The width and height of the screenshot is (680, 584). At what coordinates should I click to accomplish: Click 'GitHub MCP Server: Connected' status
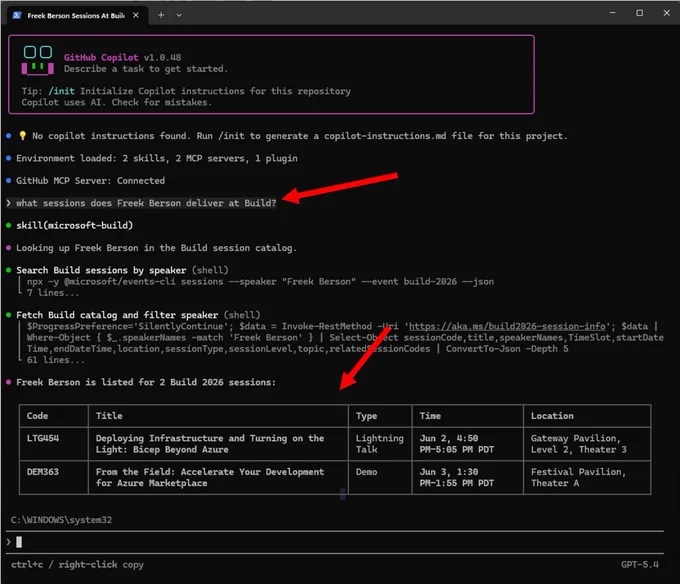point(90,180)
